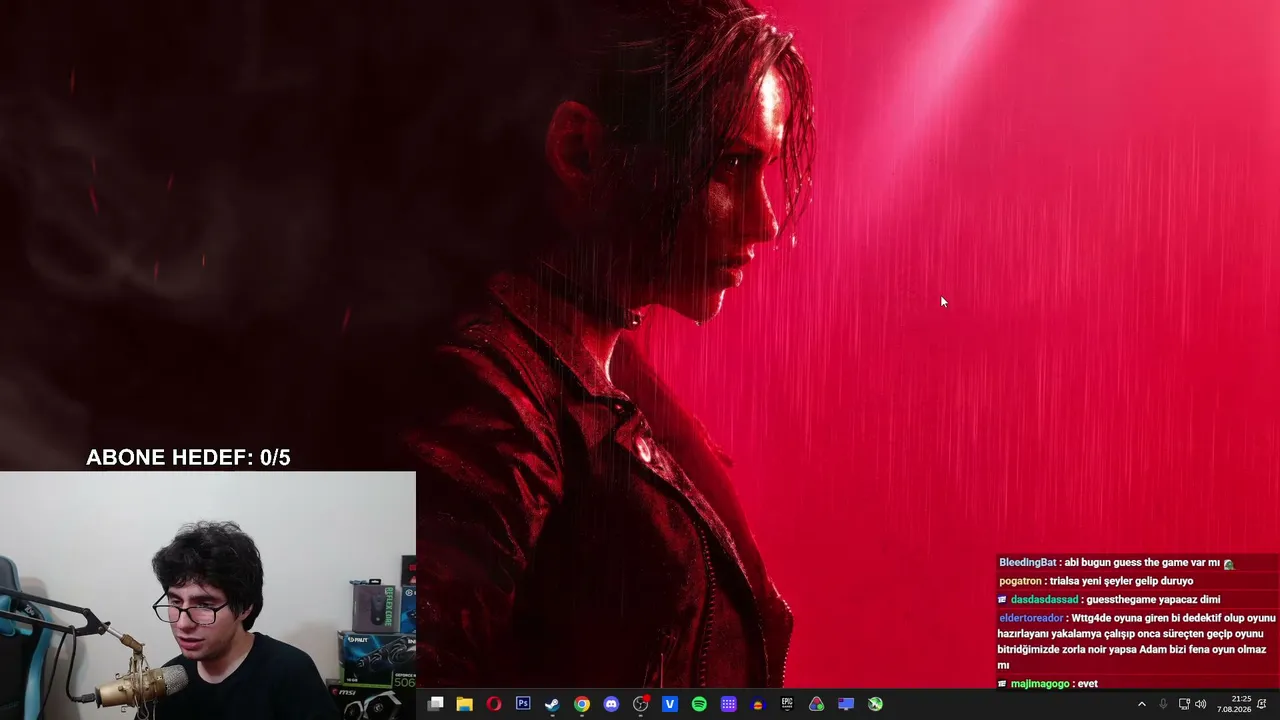The height and width of the screenshot is (720, 1280).
Task: Open Task View on the taskbar
Action: click(435, 704)
